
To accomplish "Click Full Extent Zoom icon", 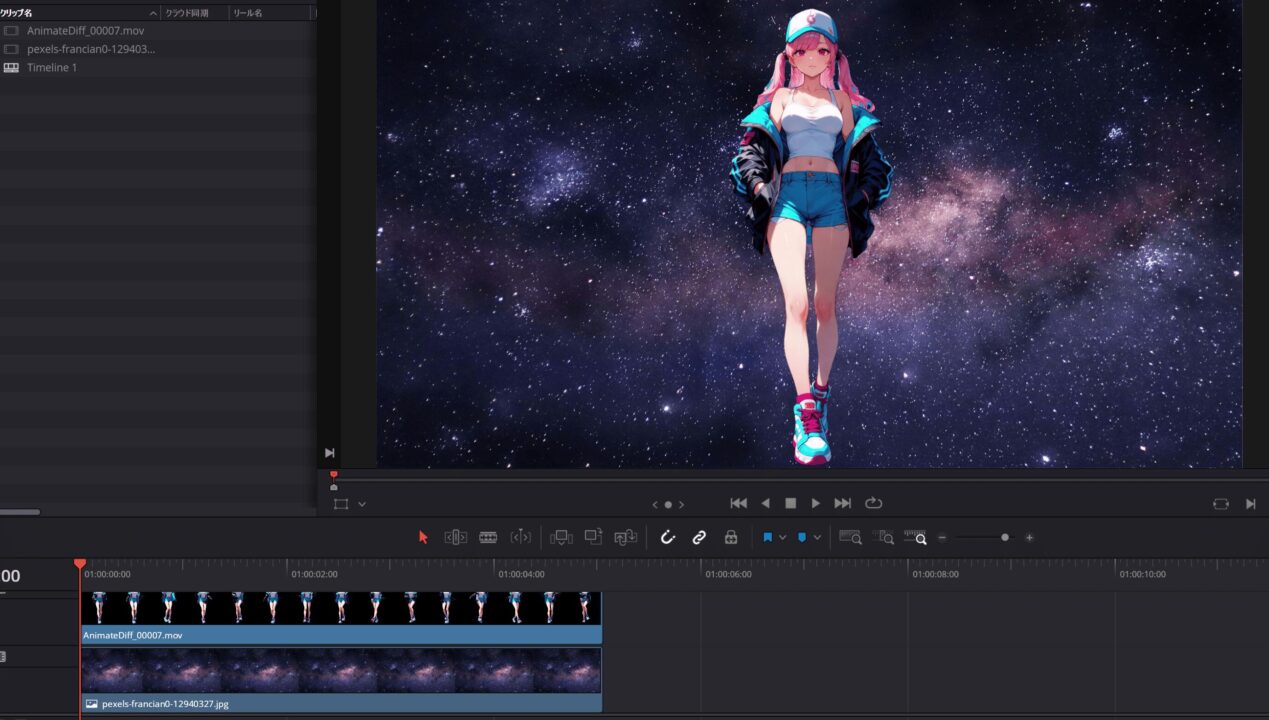I will point(850,537).
